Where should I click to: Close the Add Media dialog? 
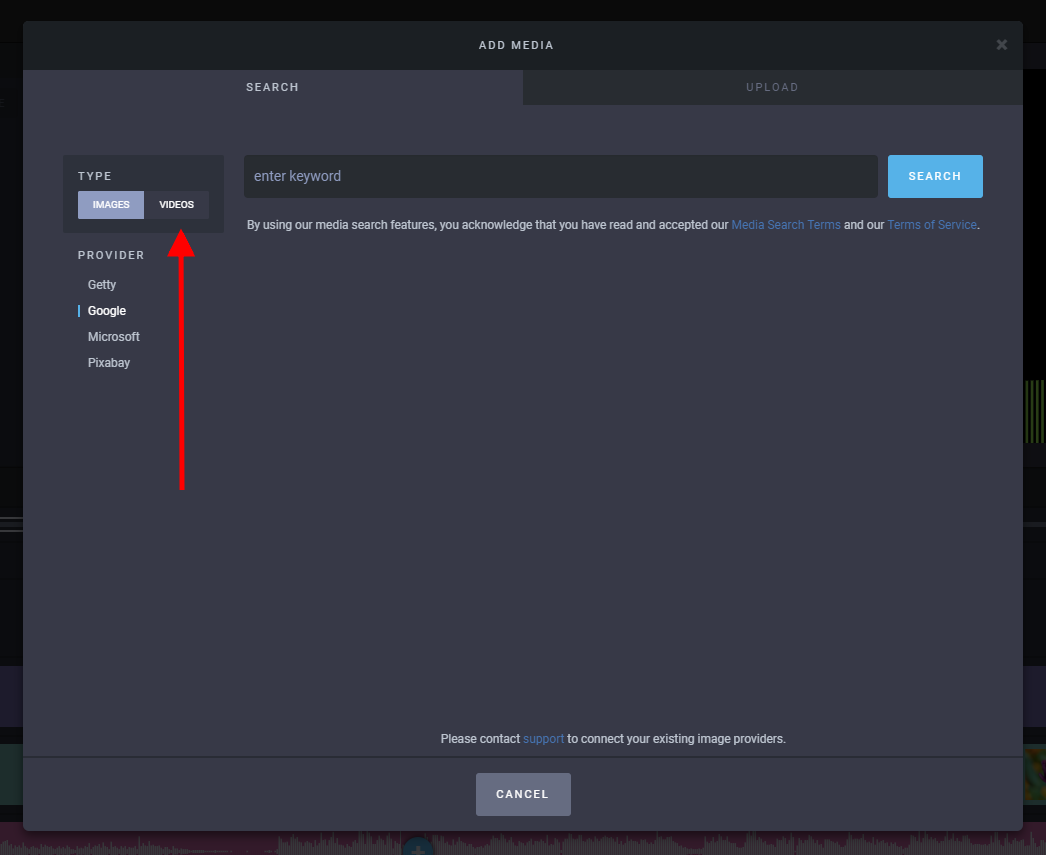1001,45
